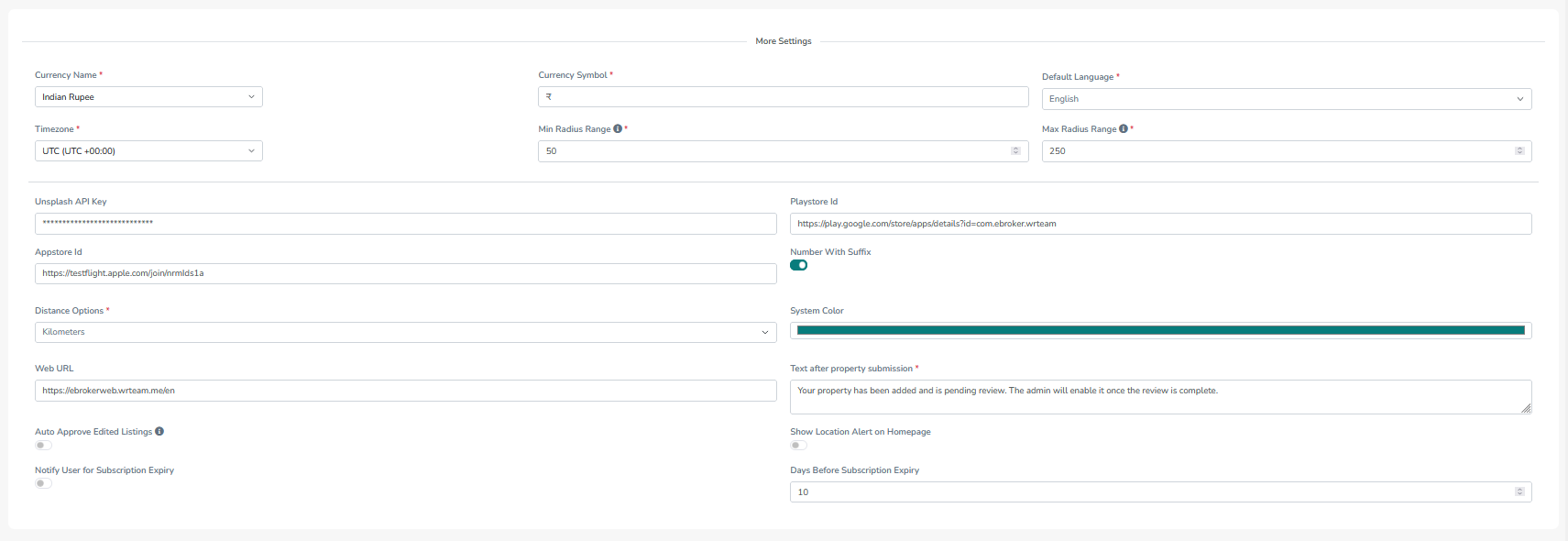Disable the Number With Suffix toggle
This screenshot has height=541, width=1568.
798,266
